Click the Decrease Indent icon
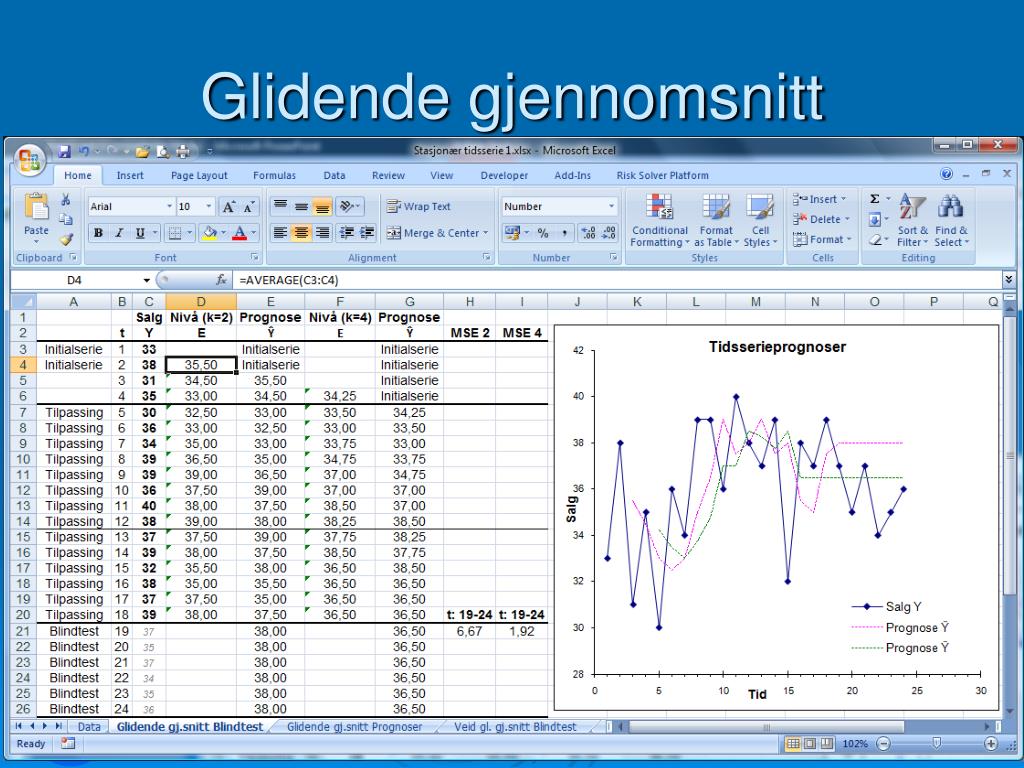Viewport: 1024px width, 768px height. coord(347,233)
